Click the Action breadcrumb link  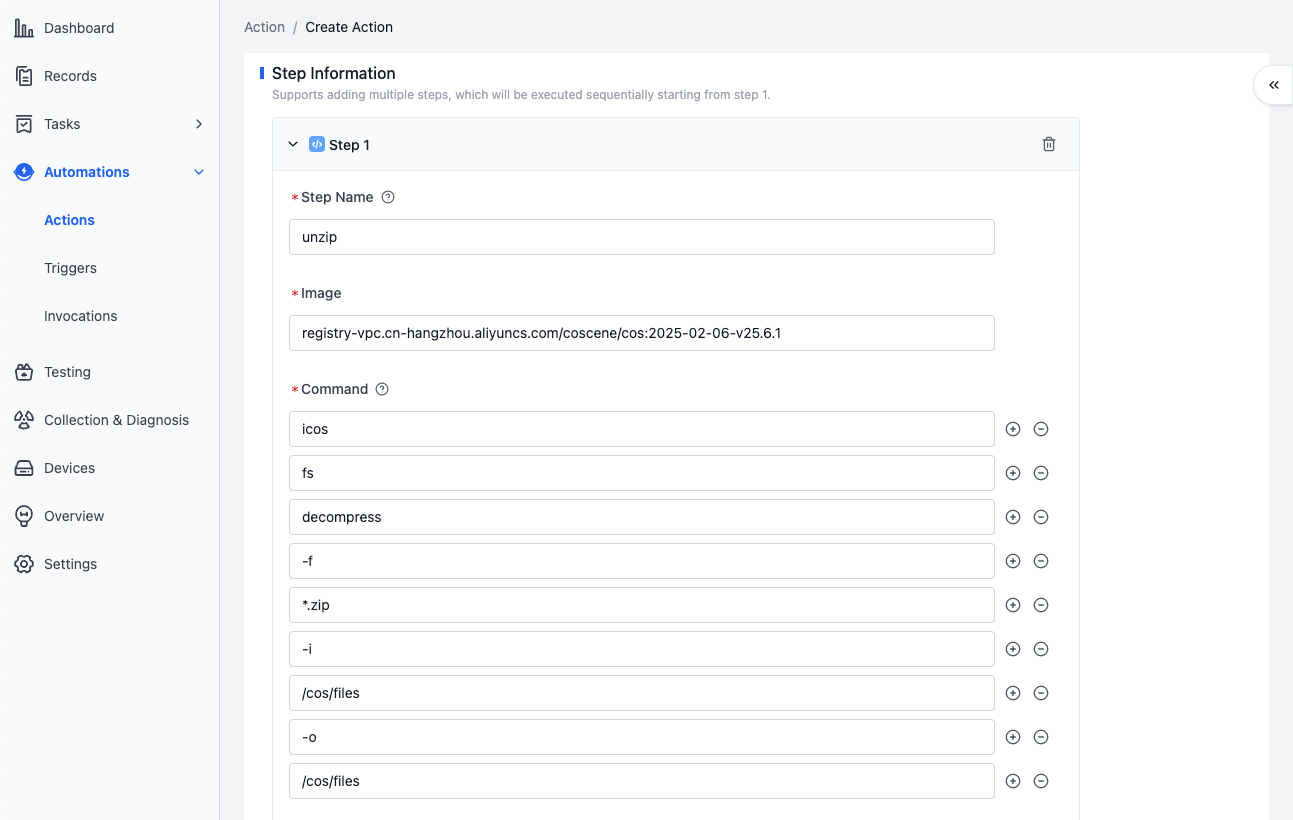pos(264,27)
